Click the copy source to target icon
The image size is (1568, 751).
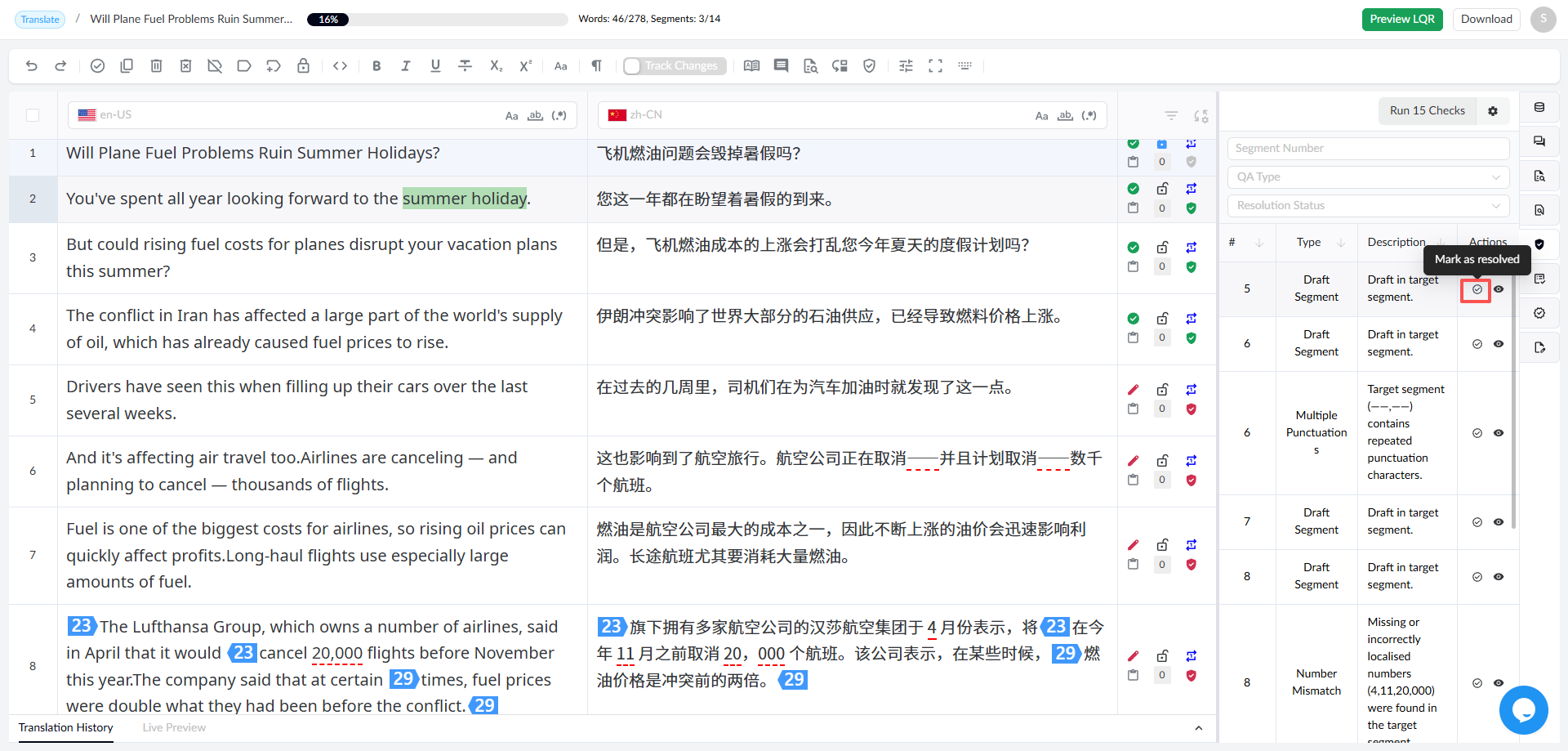(x=127, y=66)
